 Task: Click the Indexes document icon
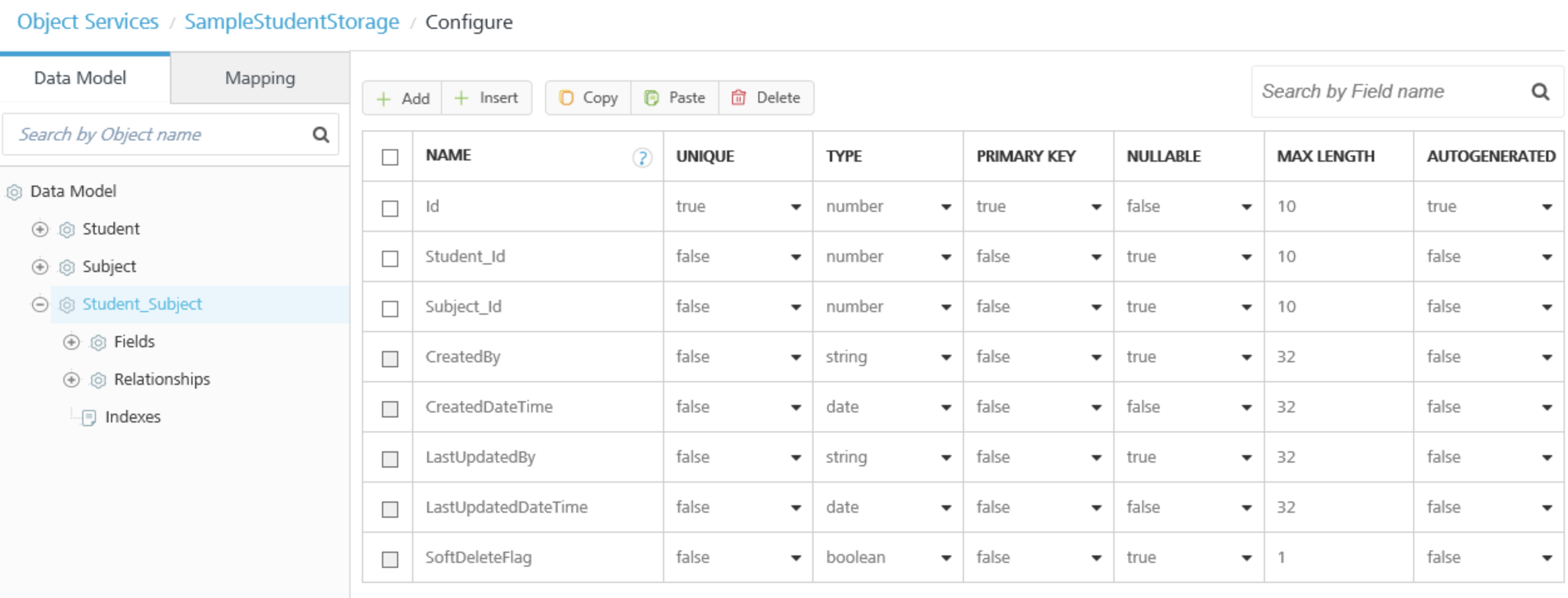click(89, 417)
